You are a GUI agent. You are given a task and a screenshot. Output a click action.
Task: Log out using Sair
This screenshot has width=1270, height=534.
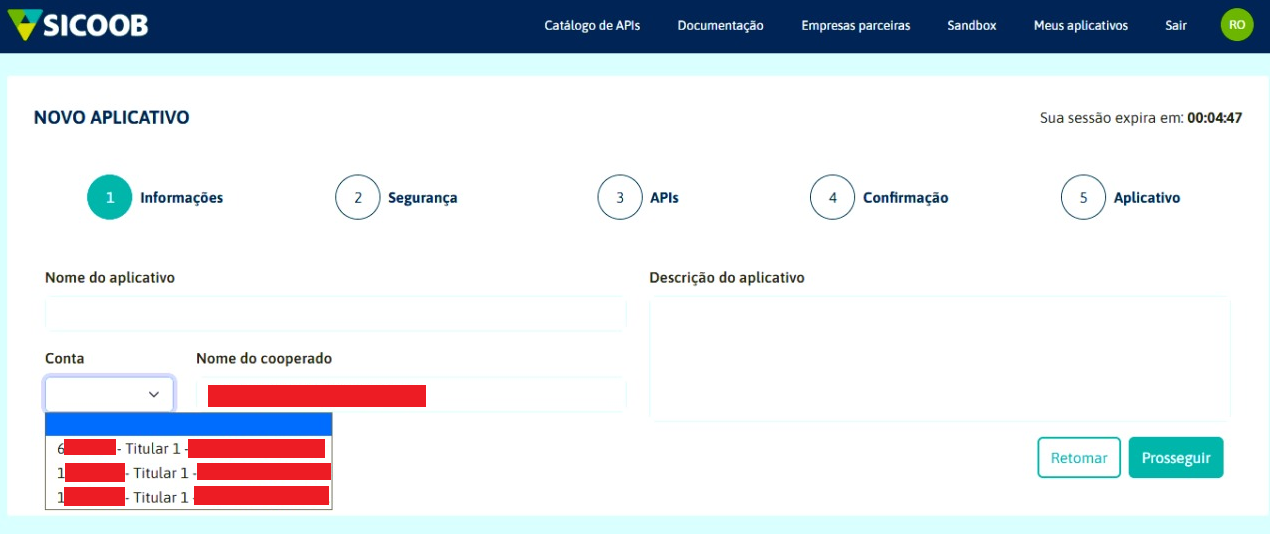[x=1176, y=26]
